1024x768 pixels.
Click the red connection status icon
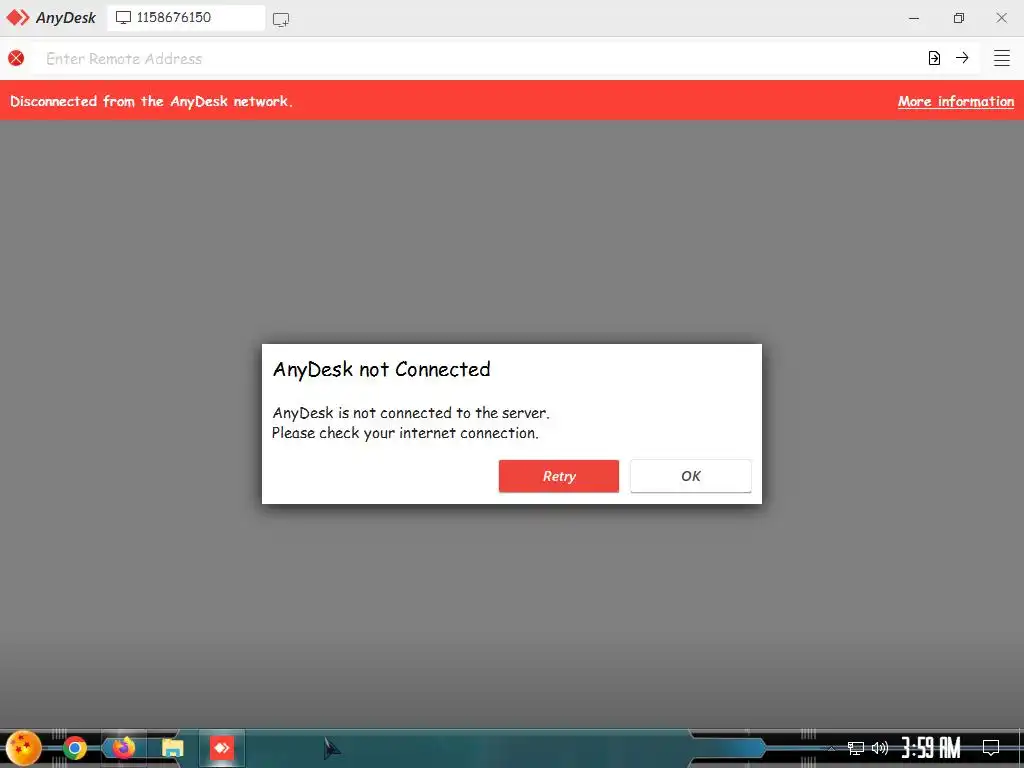pyautogui.click(x=16, y=58)
